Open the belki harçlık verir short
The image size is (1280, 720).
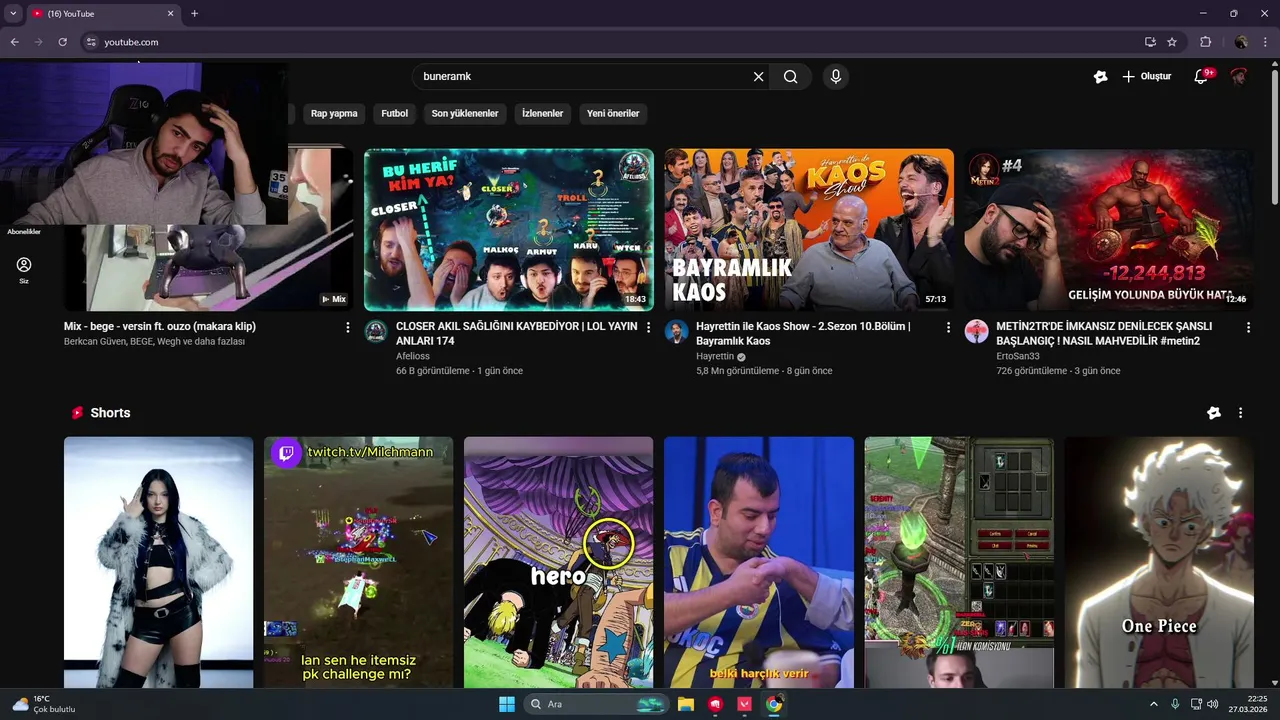click(x=759, y=562)
